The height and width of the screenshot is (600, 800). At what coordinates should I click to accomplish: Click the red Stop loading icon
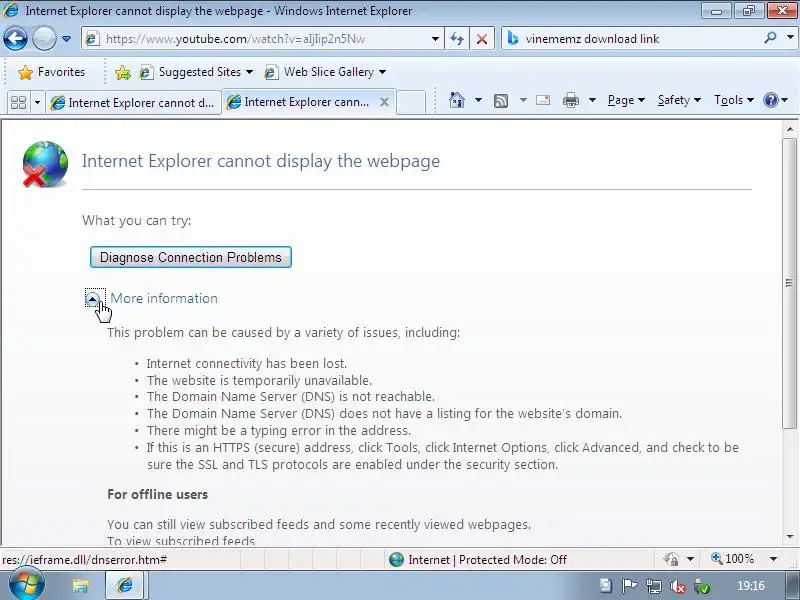(482, 39)
